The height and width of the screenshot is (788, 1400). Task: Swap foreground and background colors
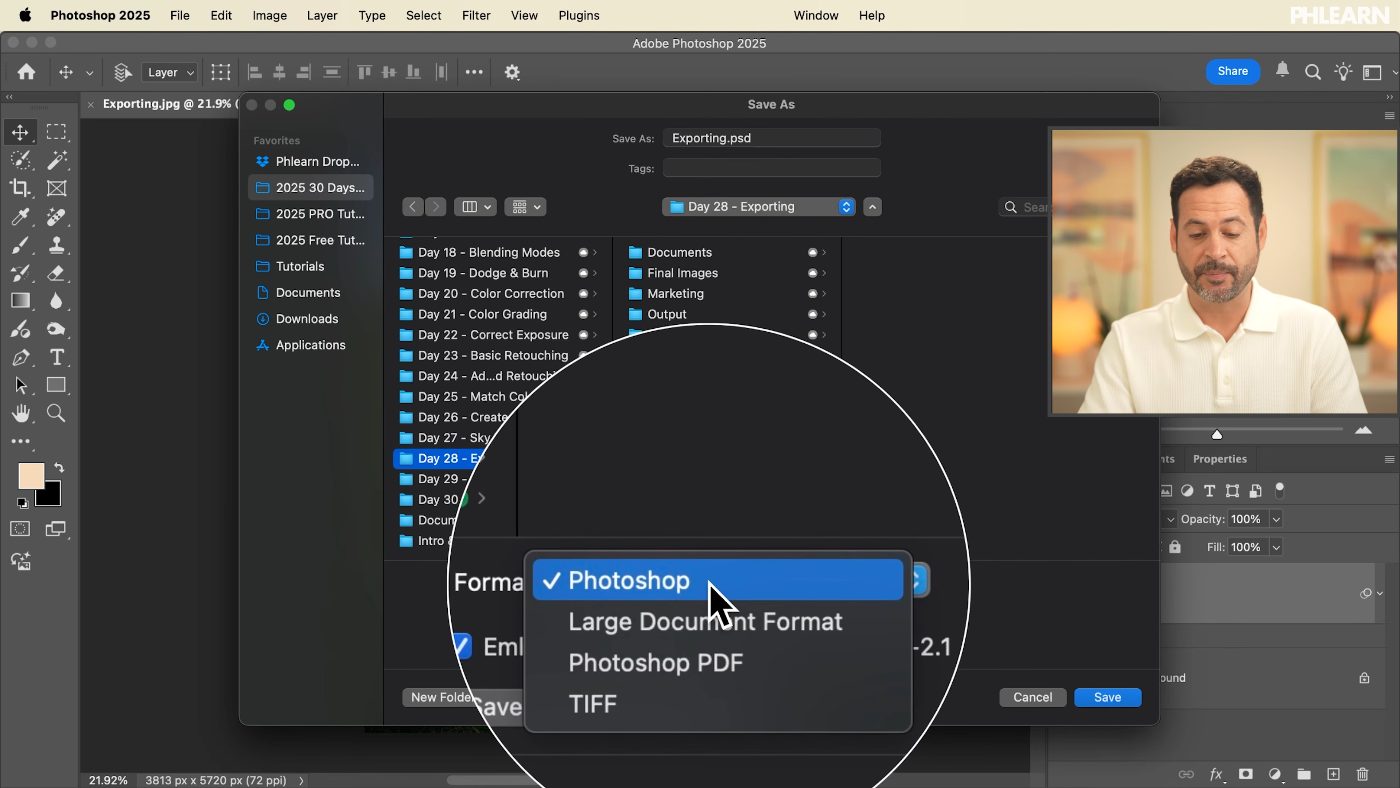click(x=59, y=467)
